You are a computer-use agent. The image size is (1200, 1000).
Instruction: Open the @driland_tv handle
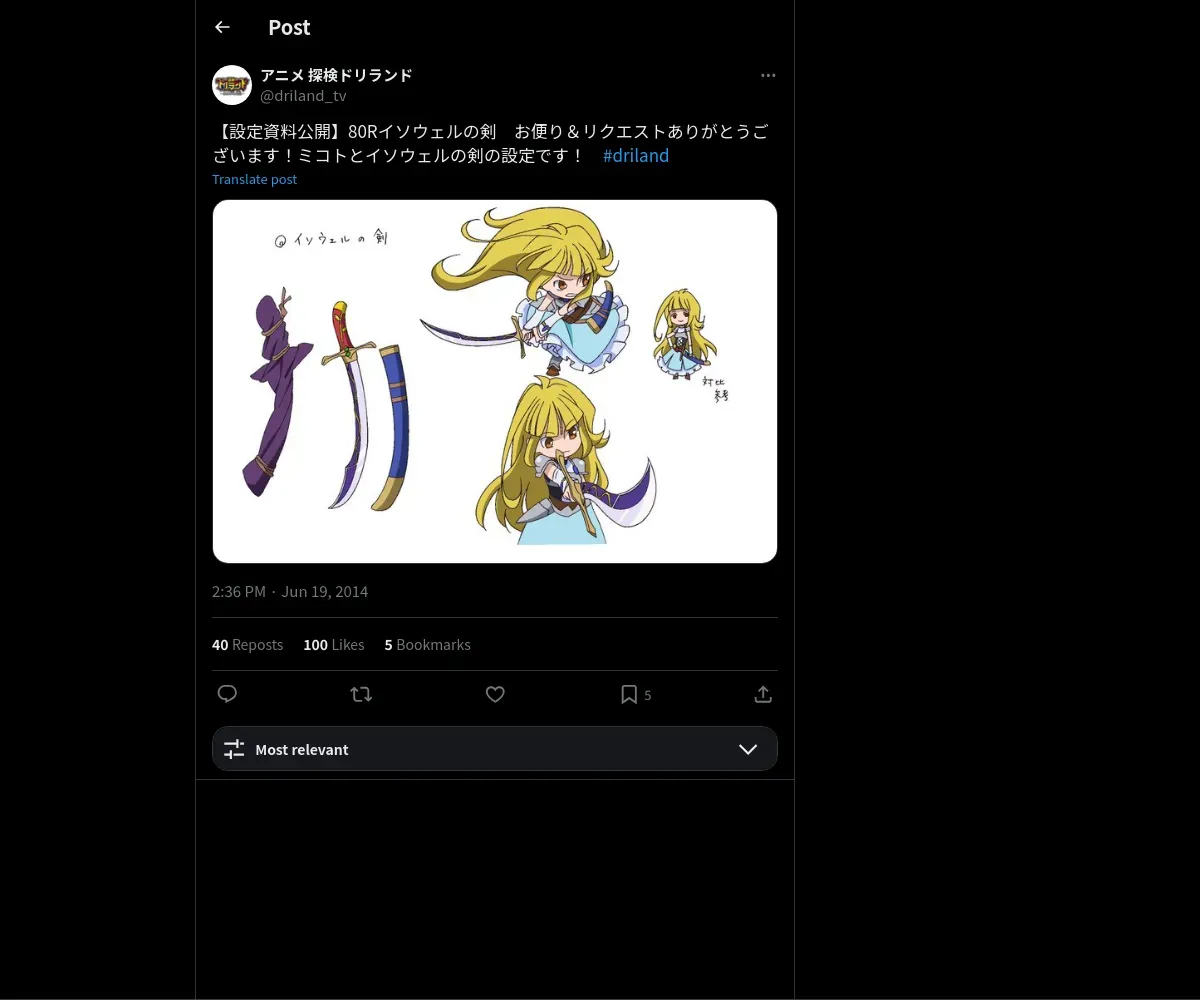point(303,96)
